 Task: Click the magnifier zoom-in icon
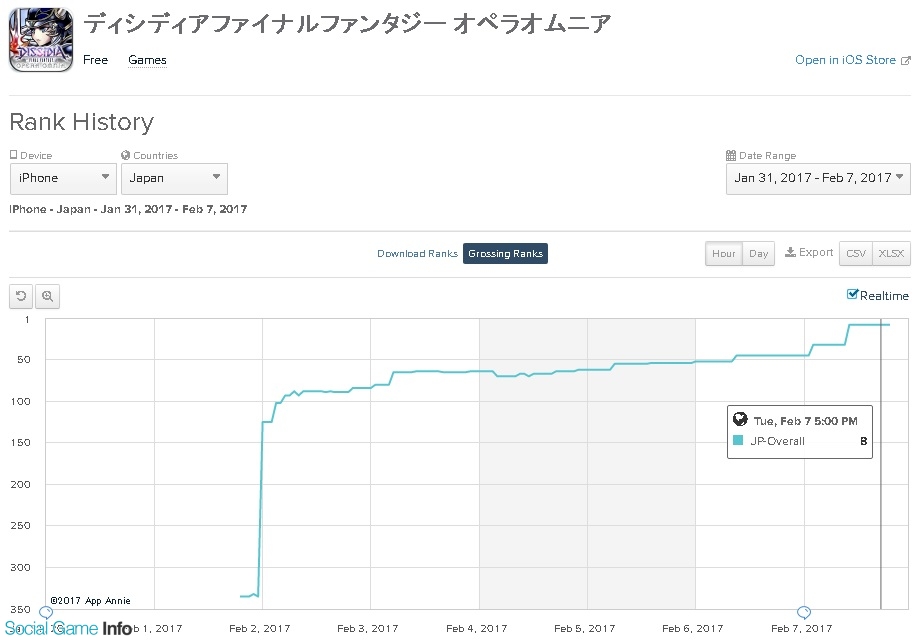(x=47, y=296)
